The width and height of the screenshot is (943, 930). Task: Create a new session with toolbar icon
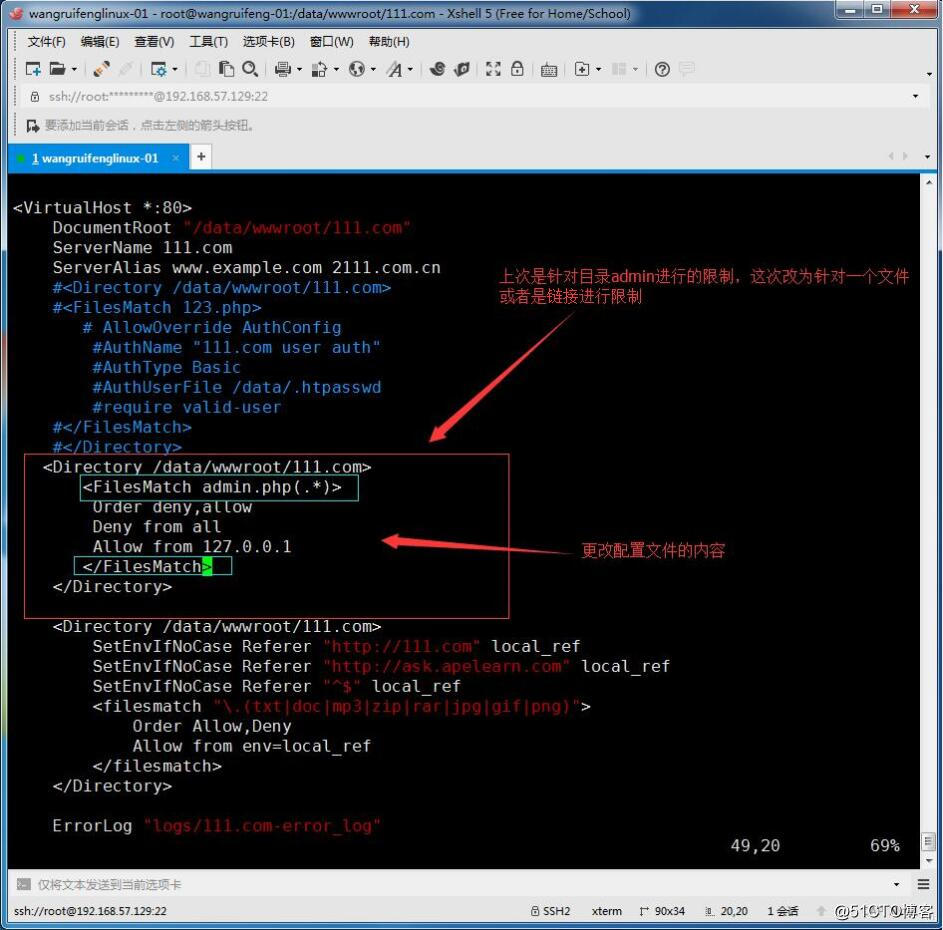33,69
